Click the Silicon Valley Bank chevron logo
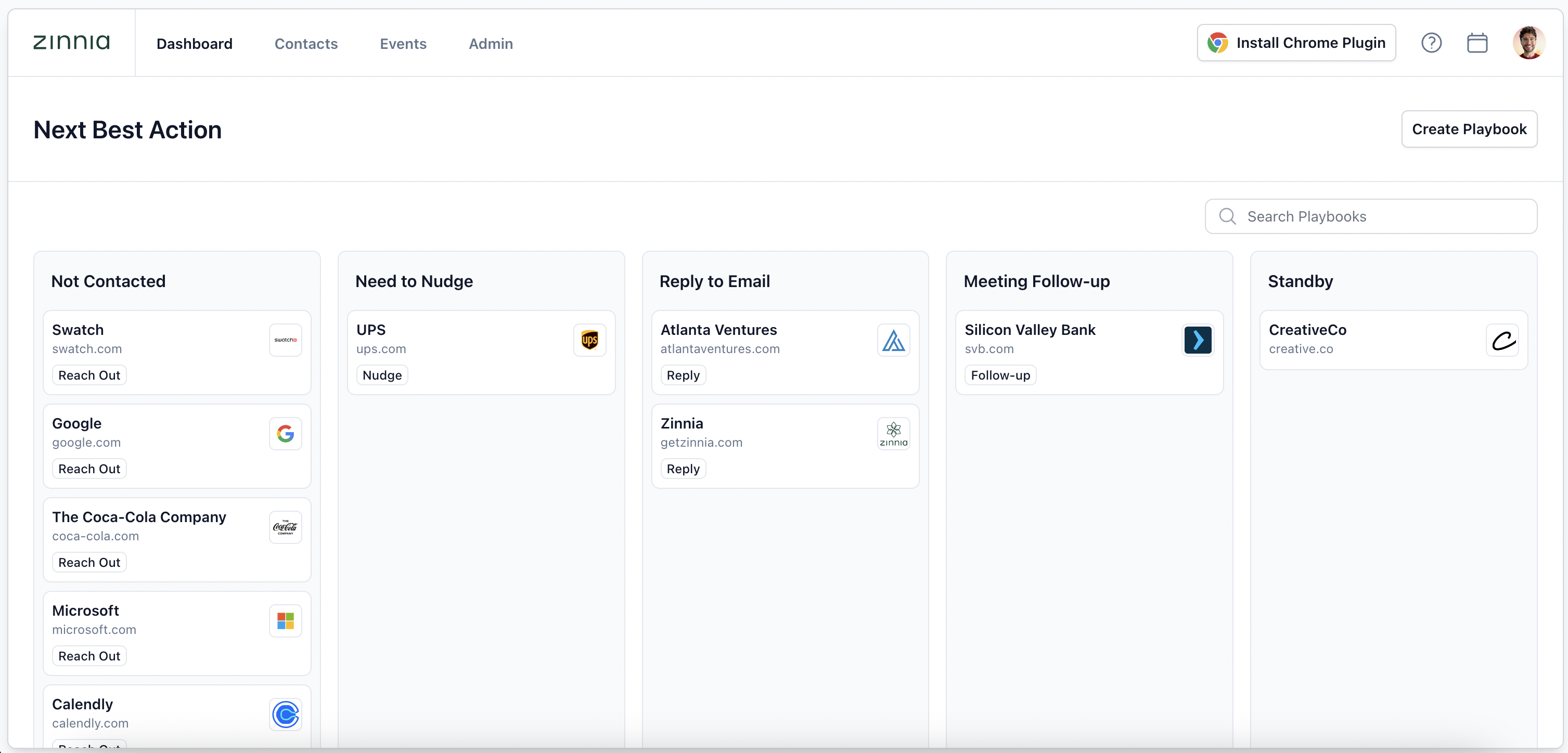 tap(1197, 340)
